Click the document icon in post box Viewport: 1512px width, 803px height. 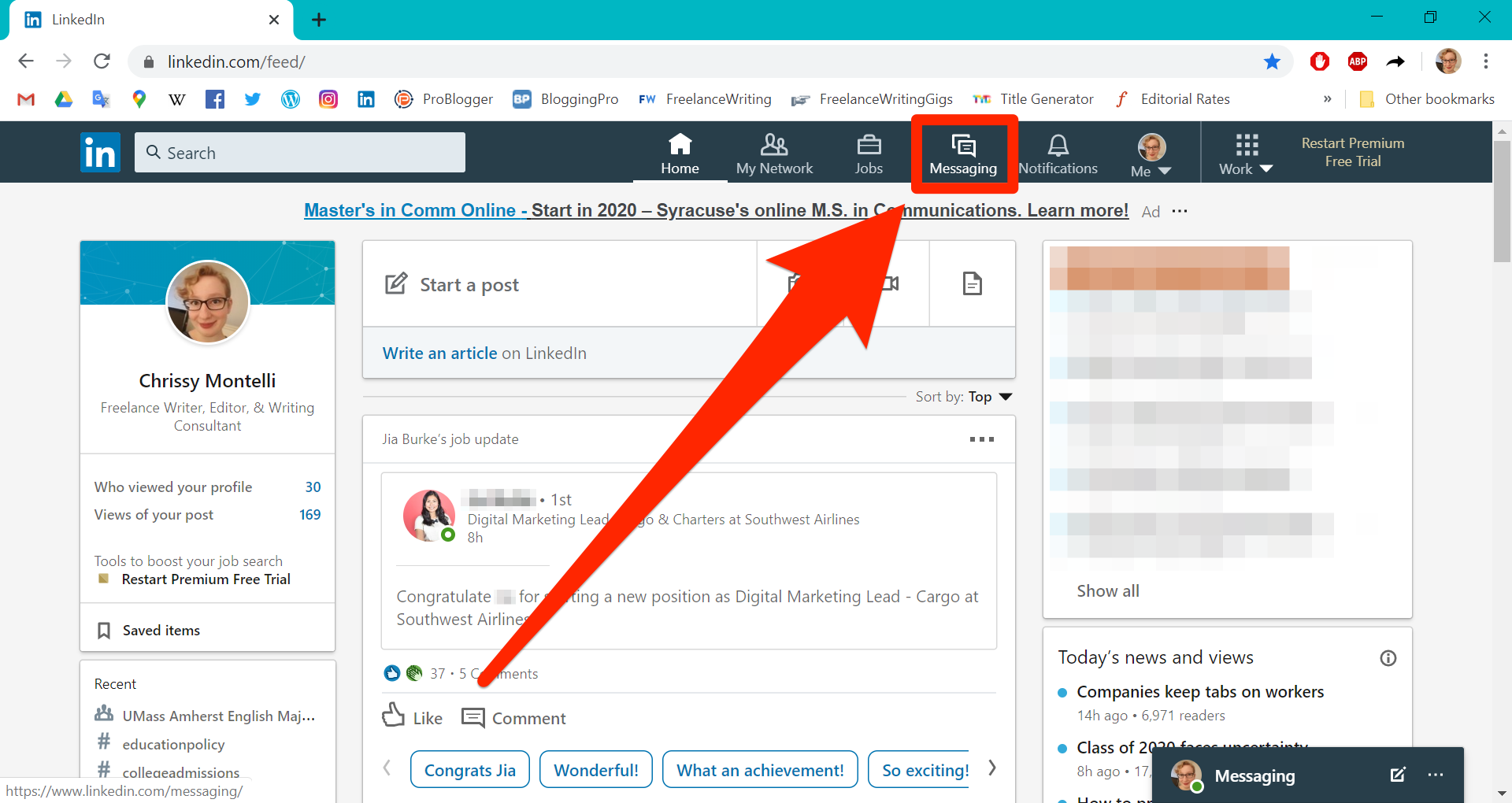(973, 283)
